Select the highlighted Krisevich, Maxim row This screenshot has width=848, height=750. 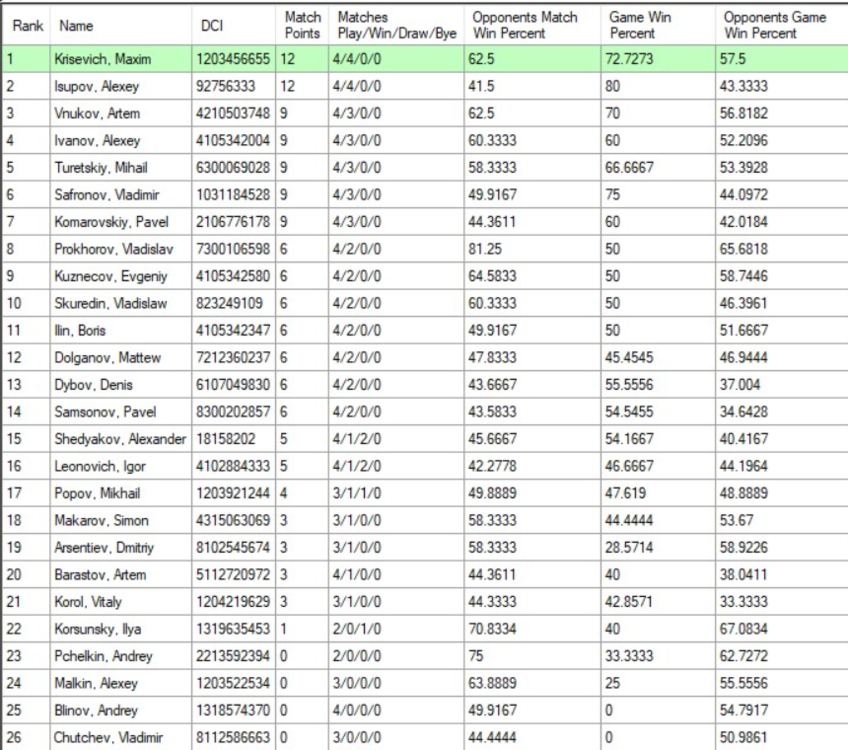pyautogui.click(x=102, y=60)
